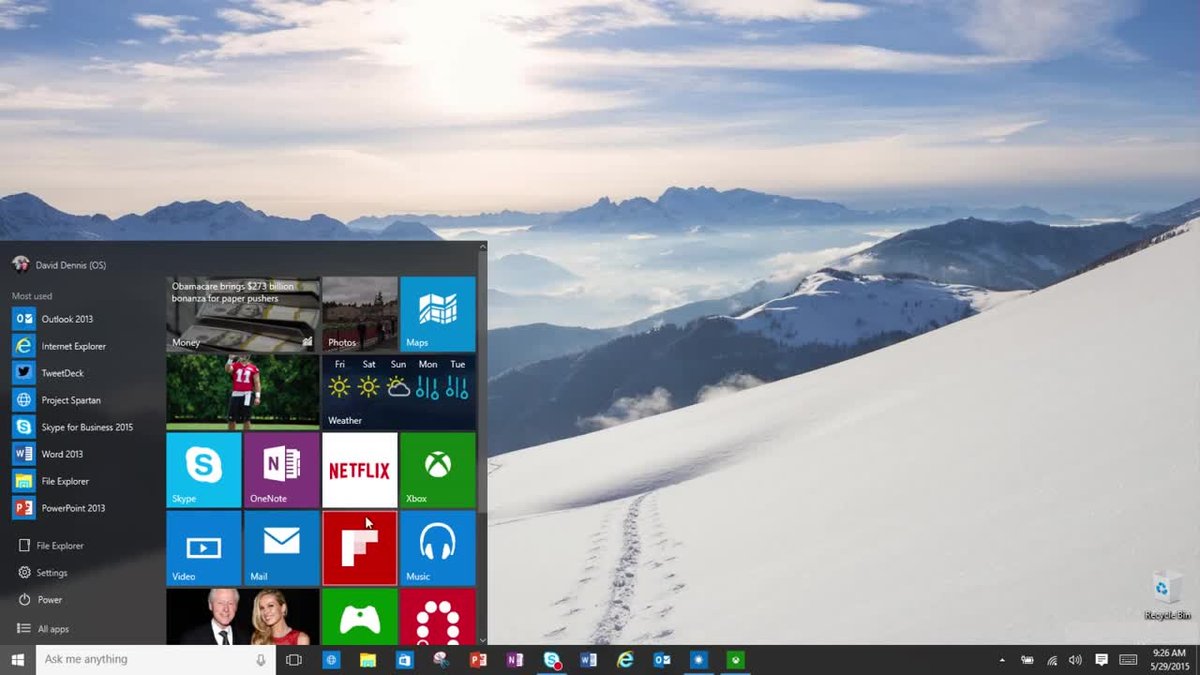Open Action Center from the system tray
This screenshot has width=1200, height=675.
pyautogui.click(x=1100, y=660)
